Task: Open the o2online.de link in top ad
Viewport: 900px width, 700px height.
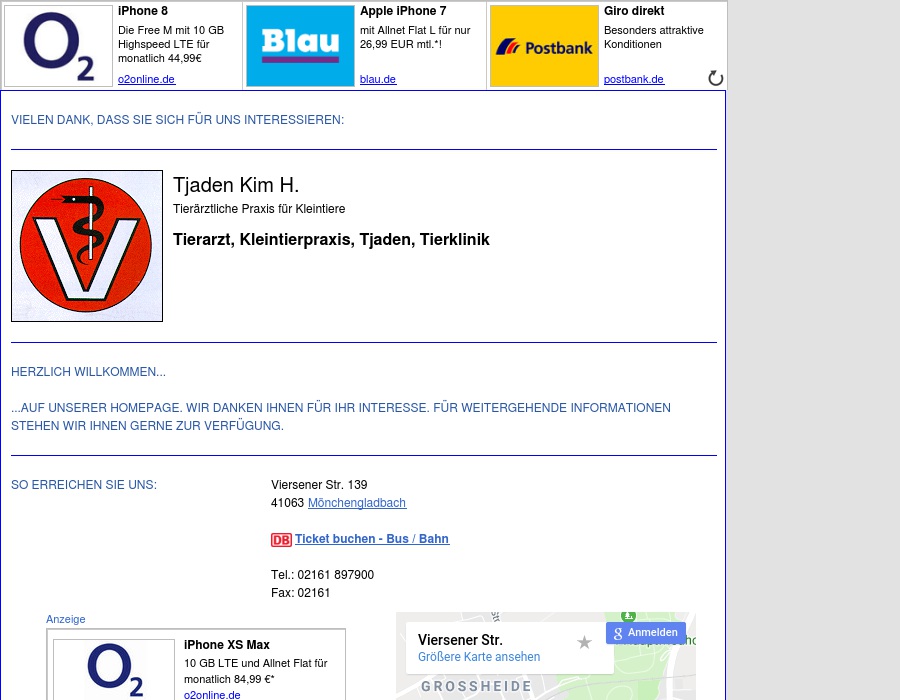Action: [146, 80]
